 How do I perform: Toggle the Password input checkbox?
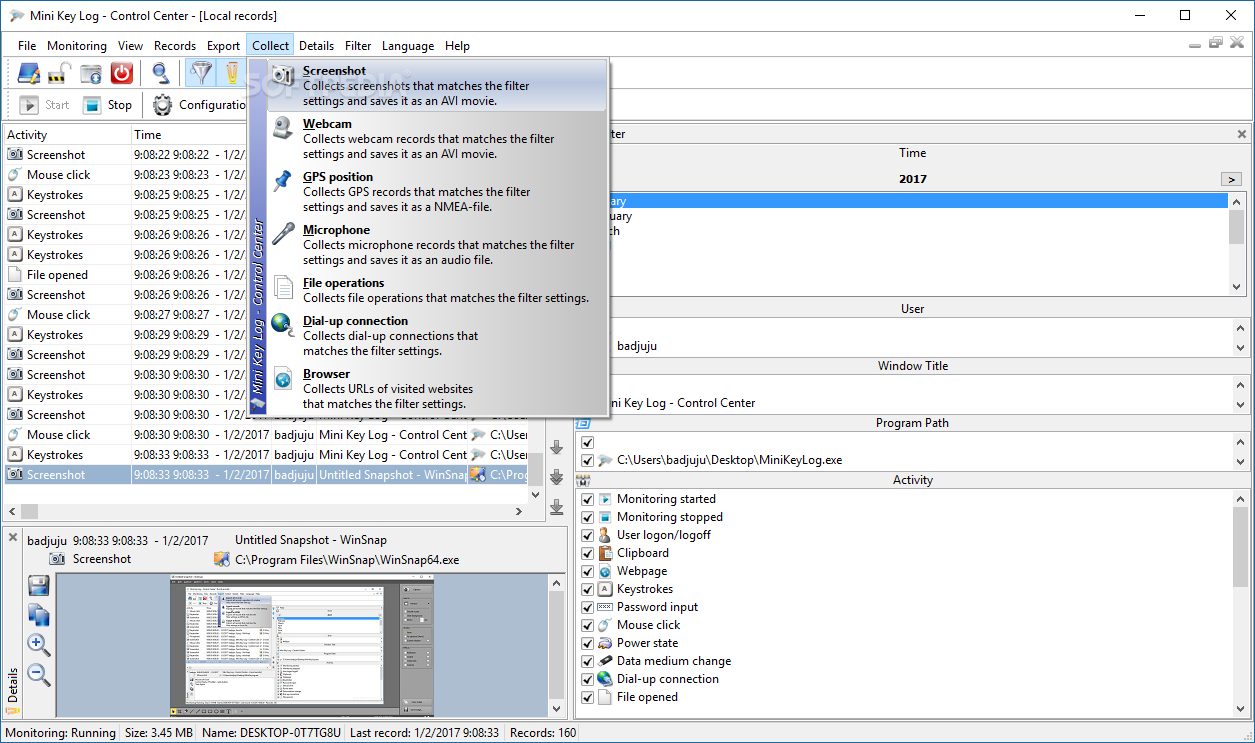588,607
